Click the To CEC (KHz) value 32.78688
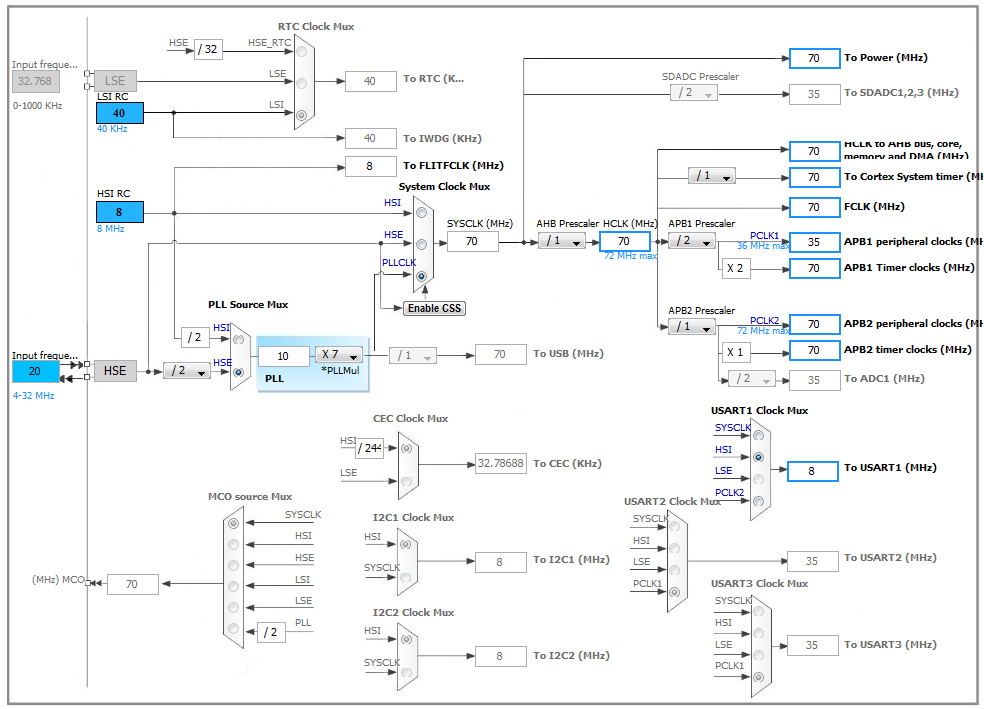 [x=501, y=463]
